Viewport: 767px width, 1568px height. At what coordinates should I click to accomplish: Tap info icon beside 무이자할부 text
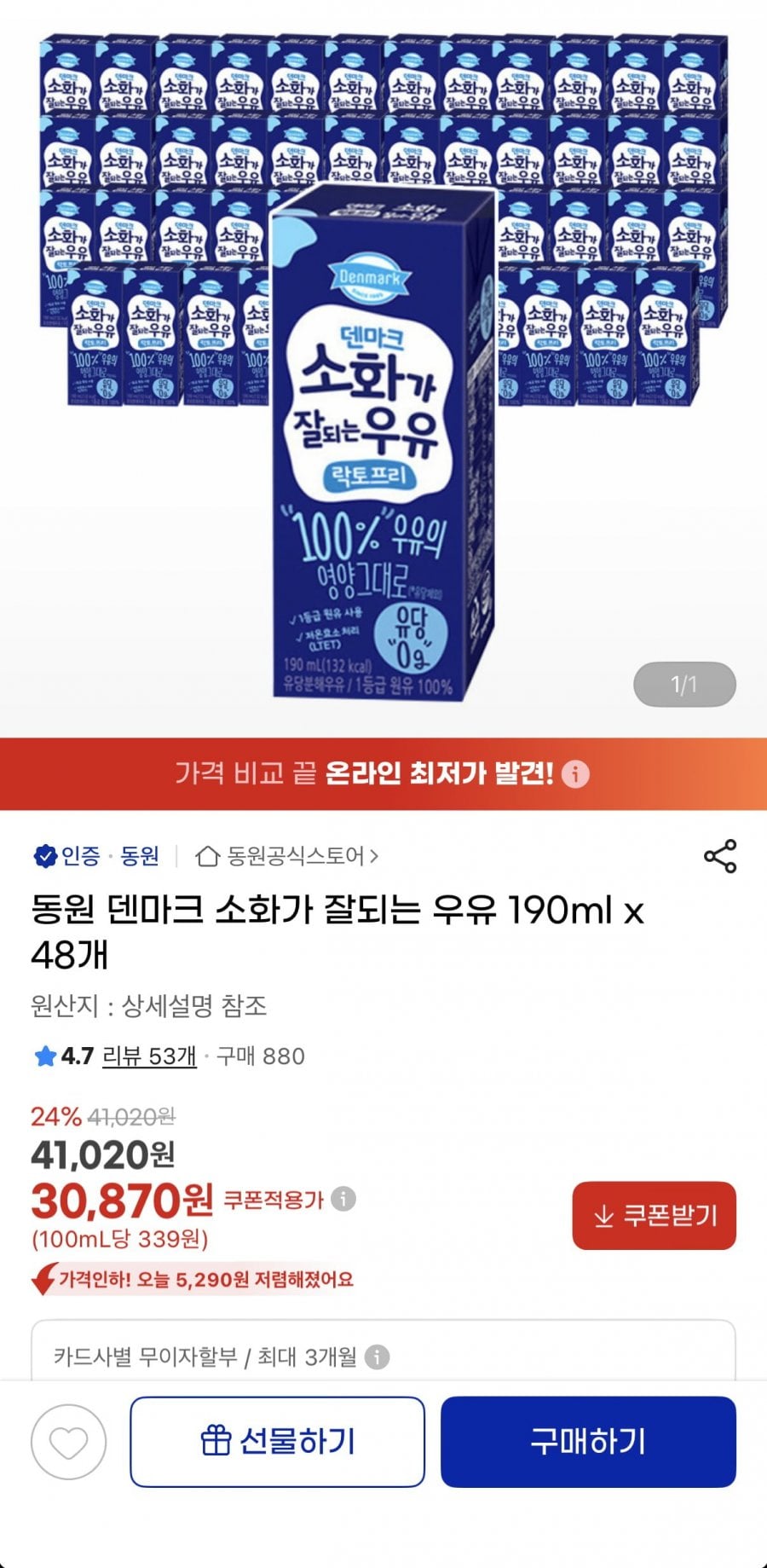[377, 1357]
